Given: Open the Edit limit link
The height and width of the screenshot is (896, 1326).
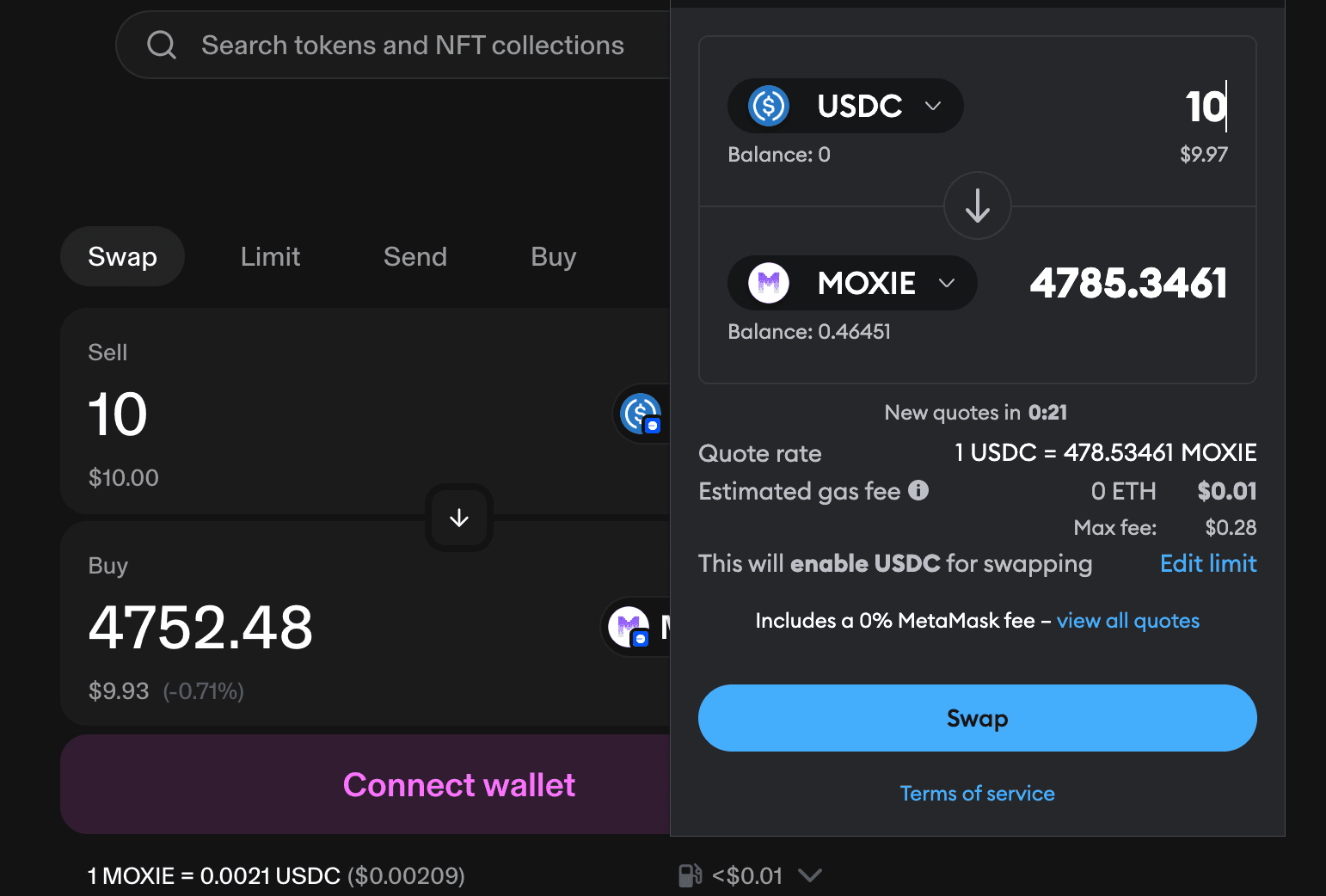Looking at the screenshot, I should coord(1207,563).
